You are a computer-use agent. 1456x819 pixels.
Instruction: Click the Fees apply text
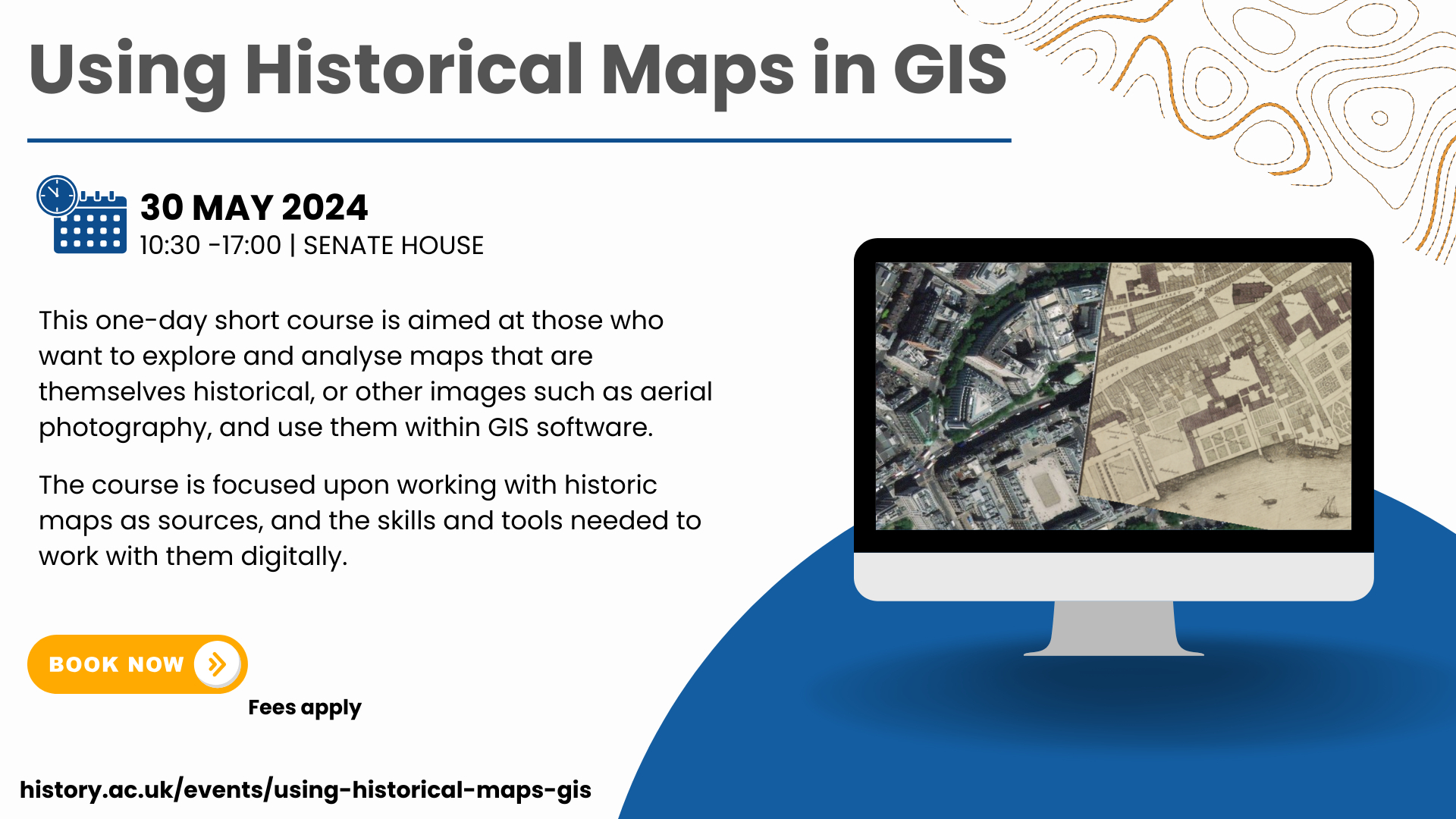click(304, 708)
